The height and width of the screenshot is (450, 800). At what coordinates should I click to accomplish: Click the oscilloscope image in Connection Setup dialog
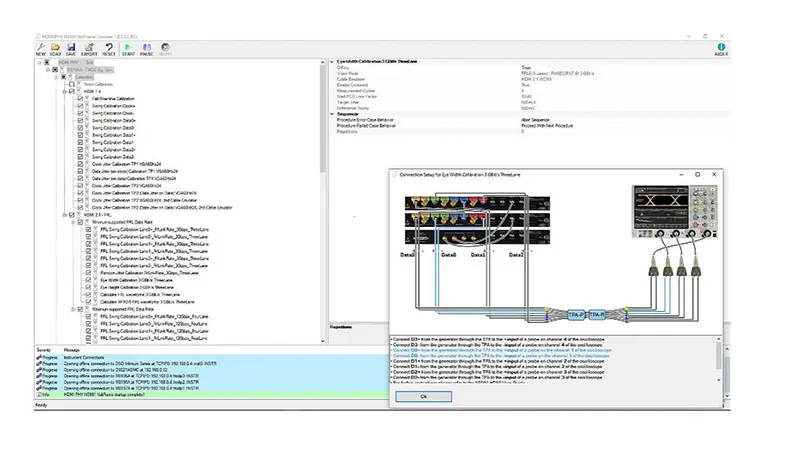[674, 211]
